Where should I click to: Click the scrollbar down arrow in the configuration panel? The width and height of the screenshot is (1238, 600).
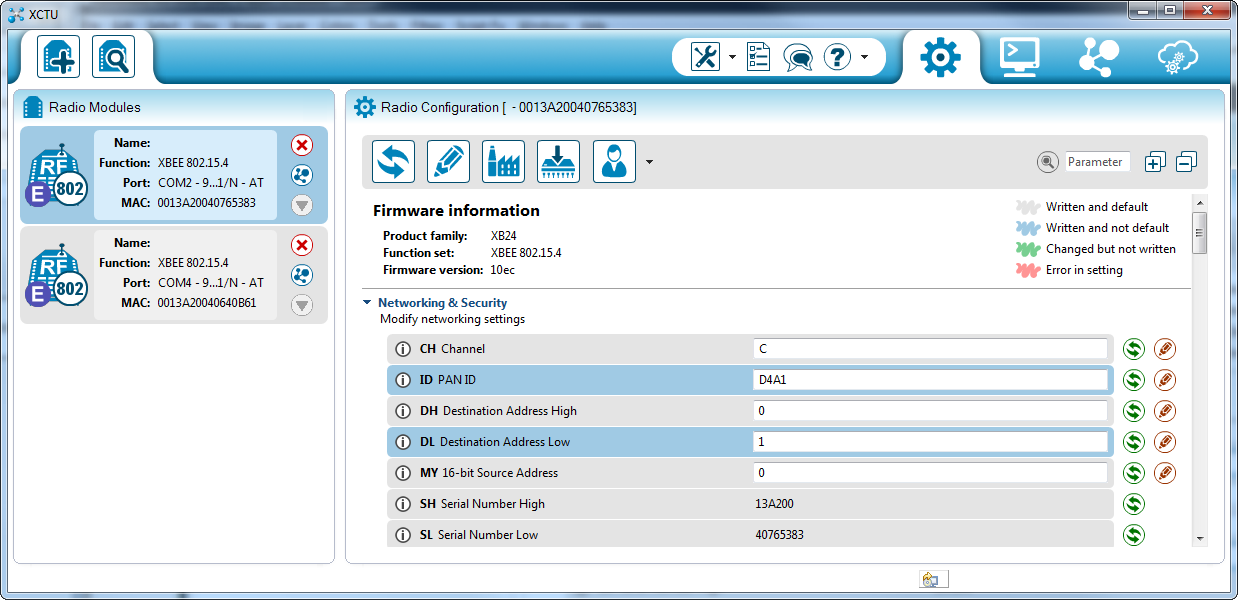click(x=1200, y=538)
